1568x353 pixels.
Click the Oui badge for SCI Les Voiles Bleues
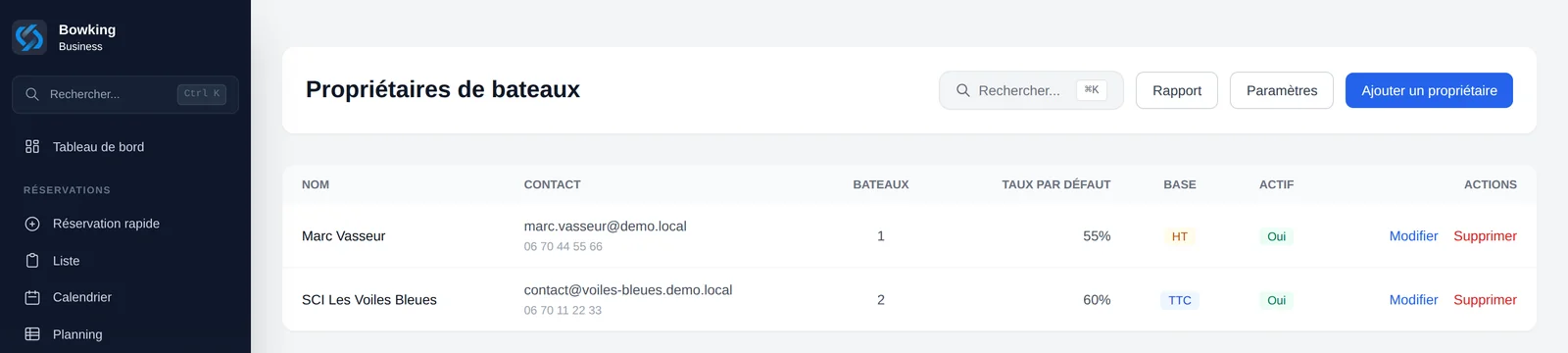click(1276, 300)
